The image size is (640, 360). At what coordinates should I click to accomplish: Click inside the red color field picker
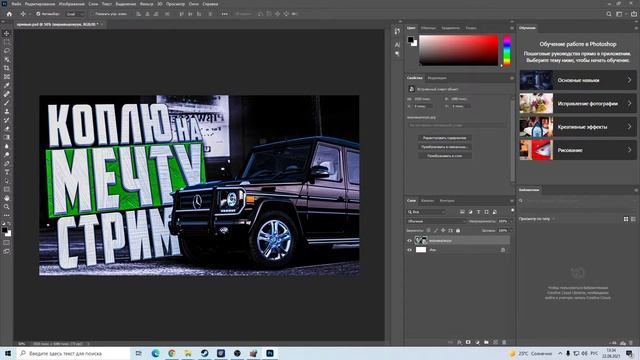point(459,50)
